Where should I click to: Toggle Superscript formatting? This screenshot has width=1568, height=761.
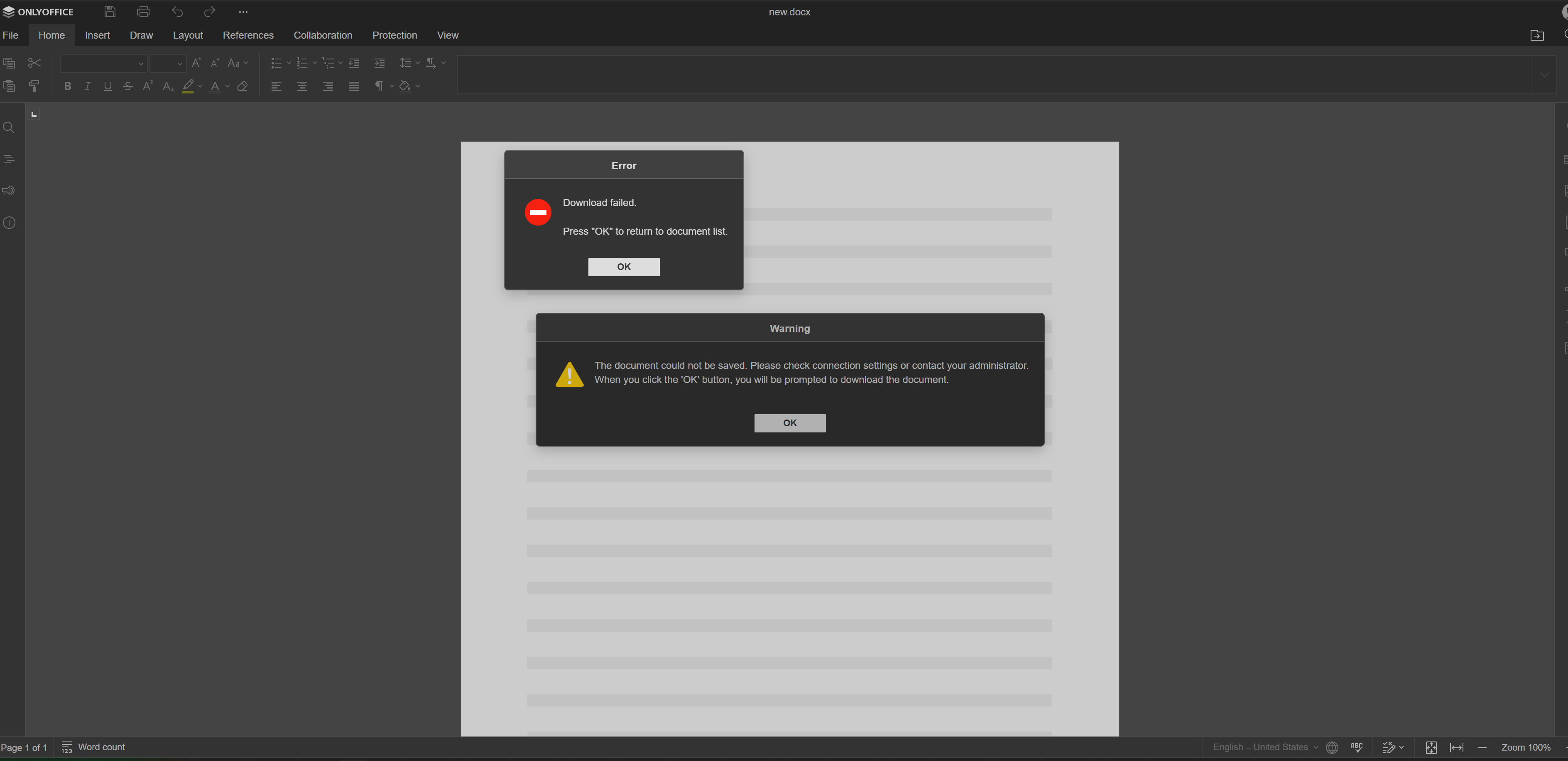(147, 86)
